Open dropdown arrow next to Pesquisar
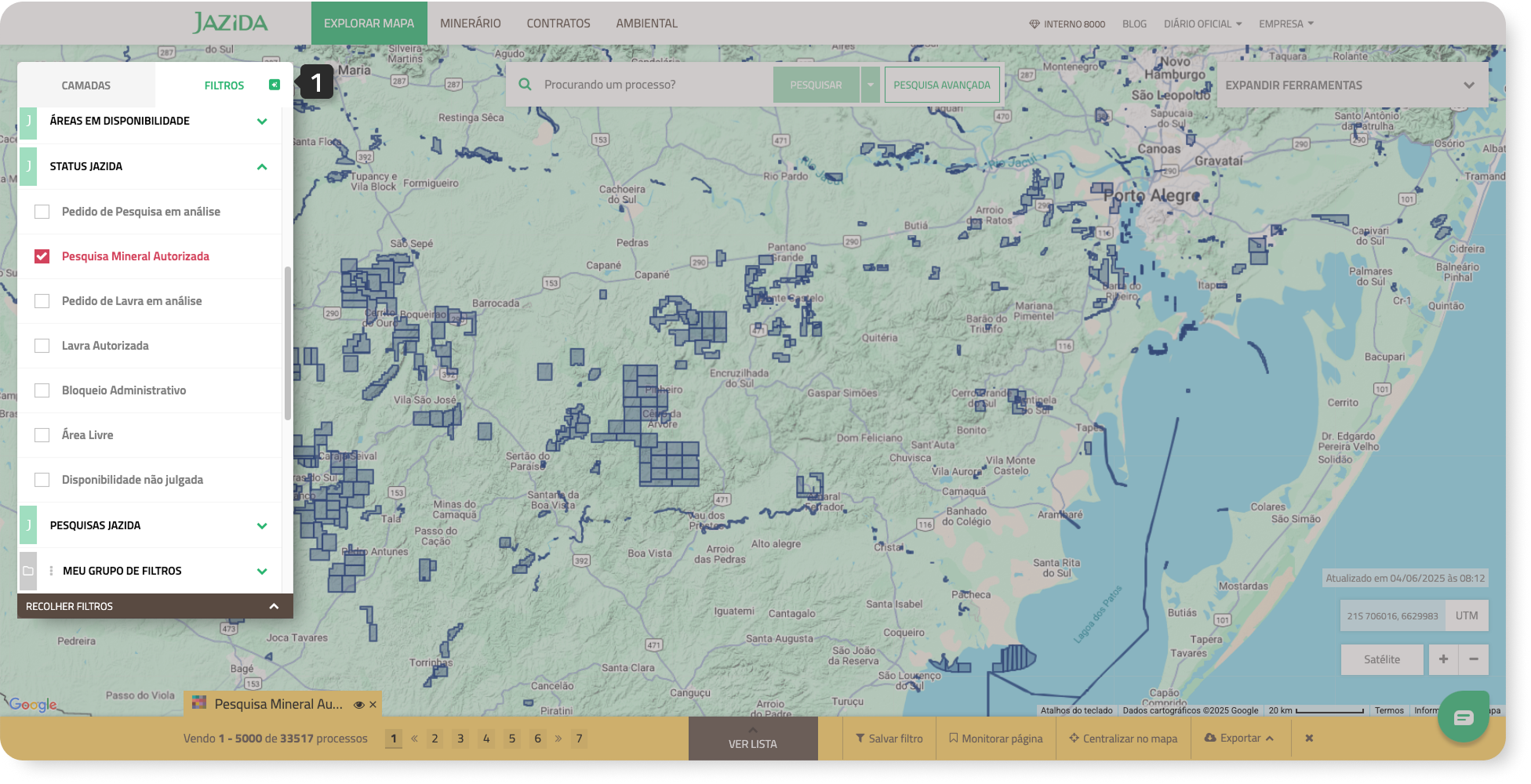 pos(871,85)
